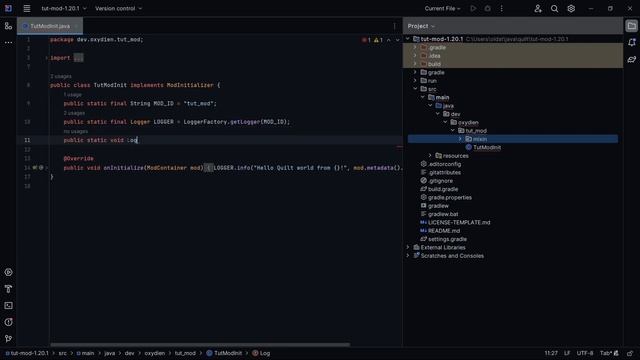Open more run actions menu

pos(502,8)
